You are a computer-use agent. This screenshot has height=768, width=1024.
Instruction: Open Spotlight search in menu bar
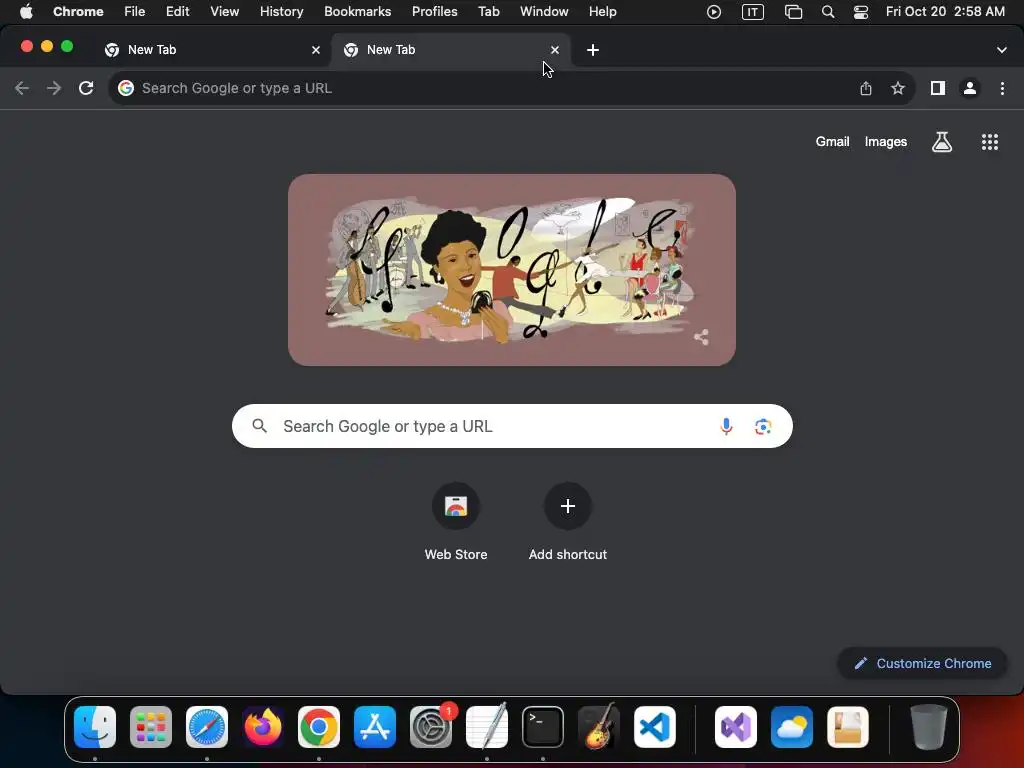point(827,12)
